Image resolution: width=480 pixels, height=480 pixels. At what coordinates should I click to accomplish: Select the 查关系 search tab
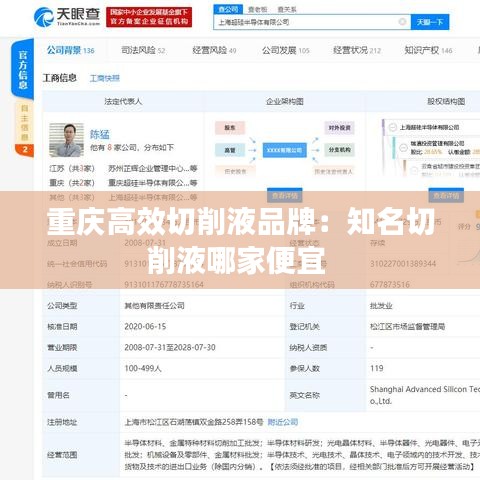pos(287,9)
